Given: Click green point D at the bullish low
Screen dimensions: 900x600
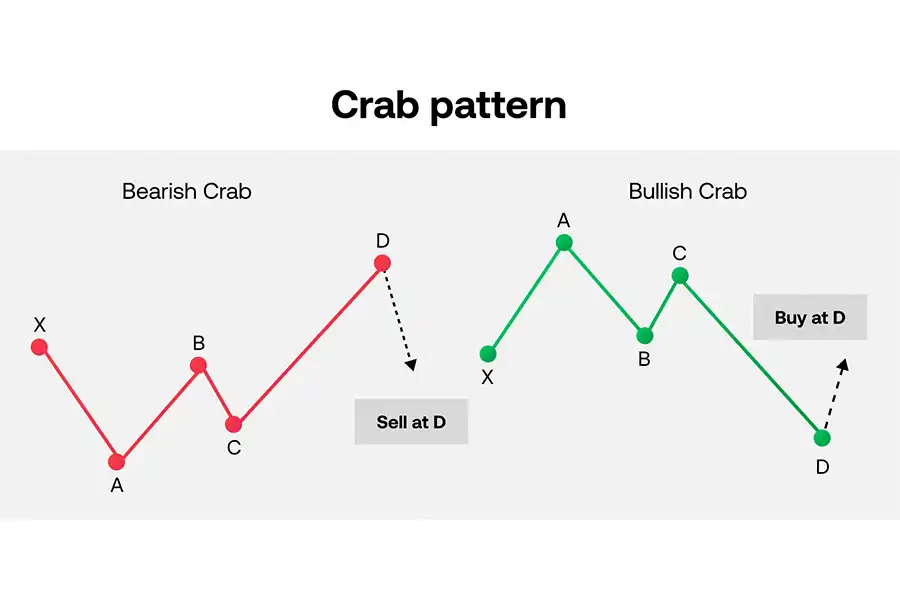Looking at the screenshot, I should 822,438.
